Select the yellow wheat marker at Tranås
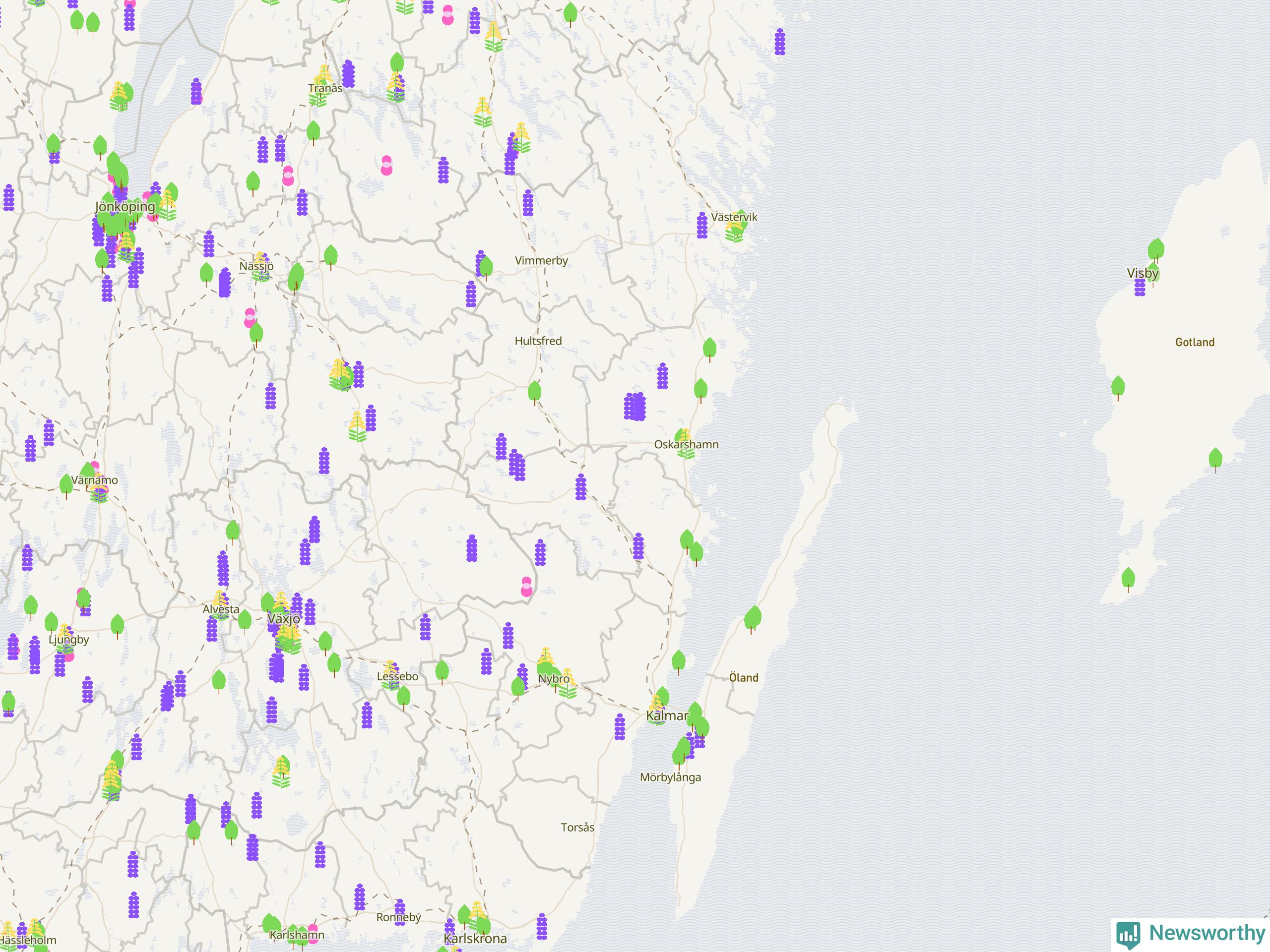This screenshot has width=1270, height=952. (321, 86)
